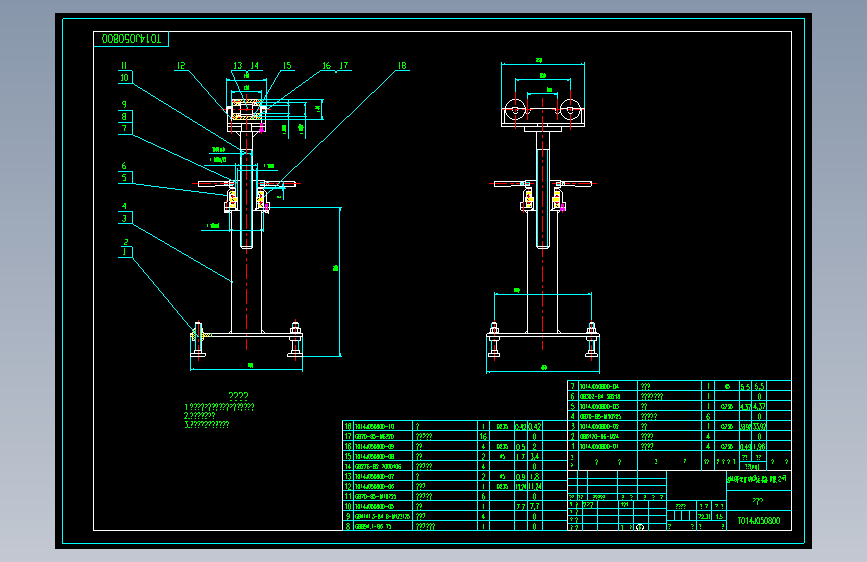Select the mirrored drawing number box at top-left
Image resolution: width=867 pixels, height=562 pixels.
131,39
